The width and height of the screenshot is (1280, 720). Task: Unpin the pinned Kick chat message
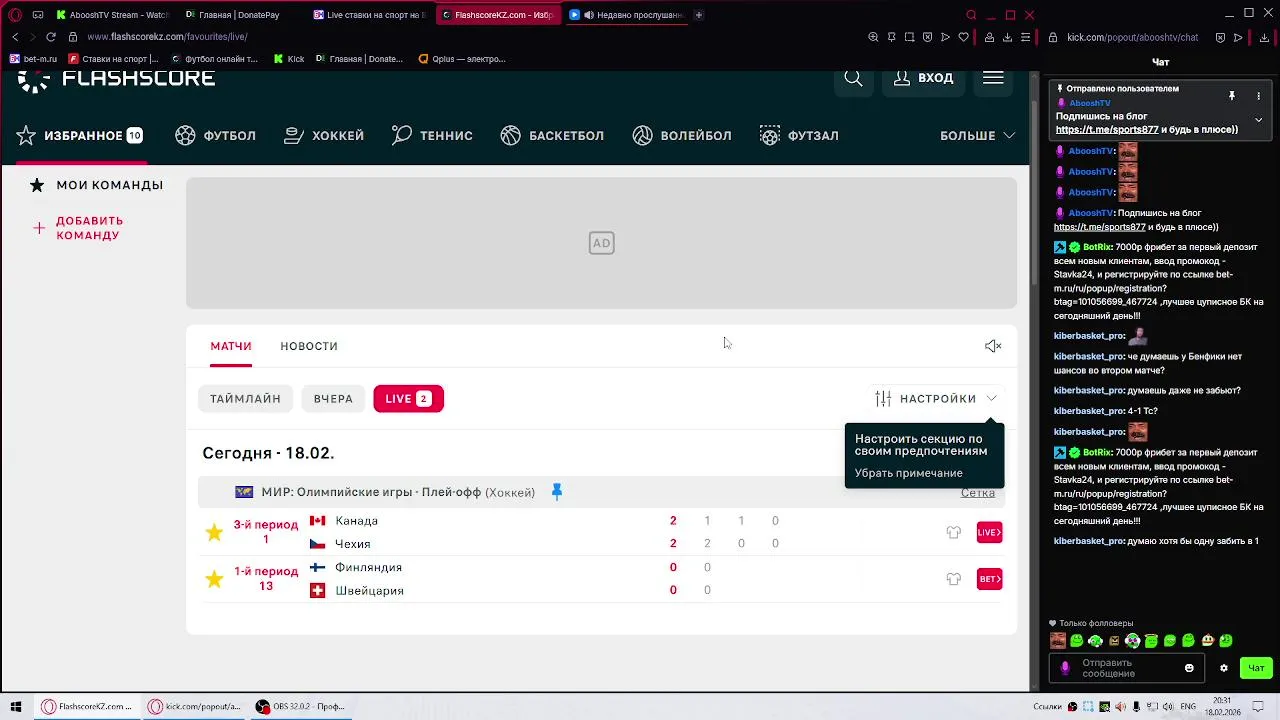[1232, 96]
